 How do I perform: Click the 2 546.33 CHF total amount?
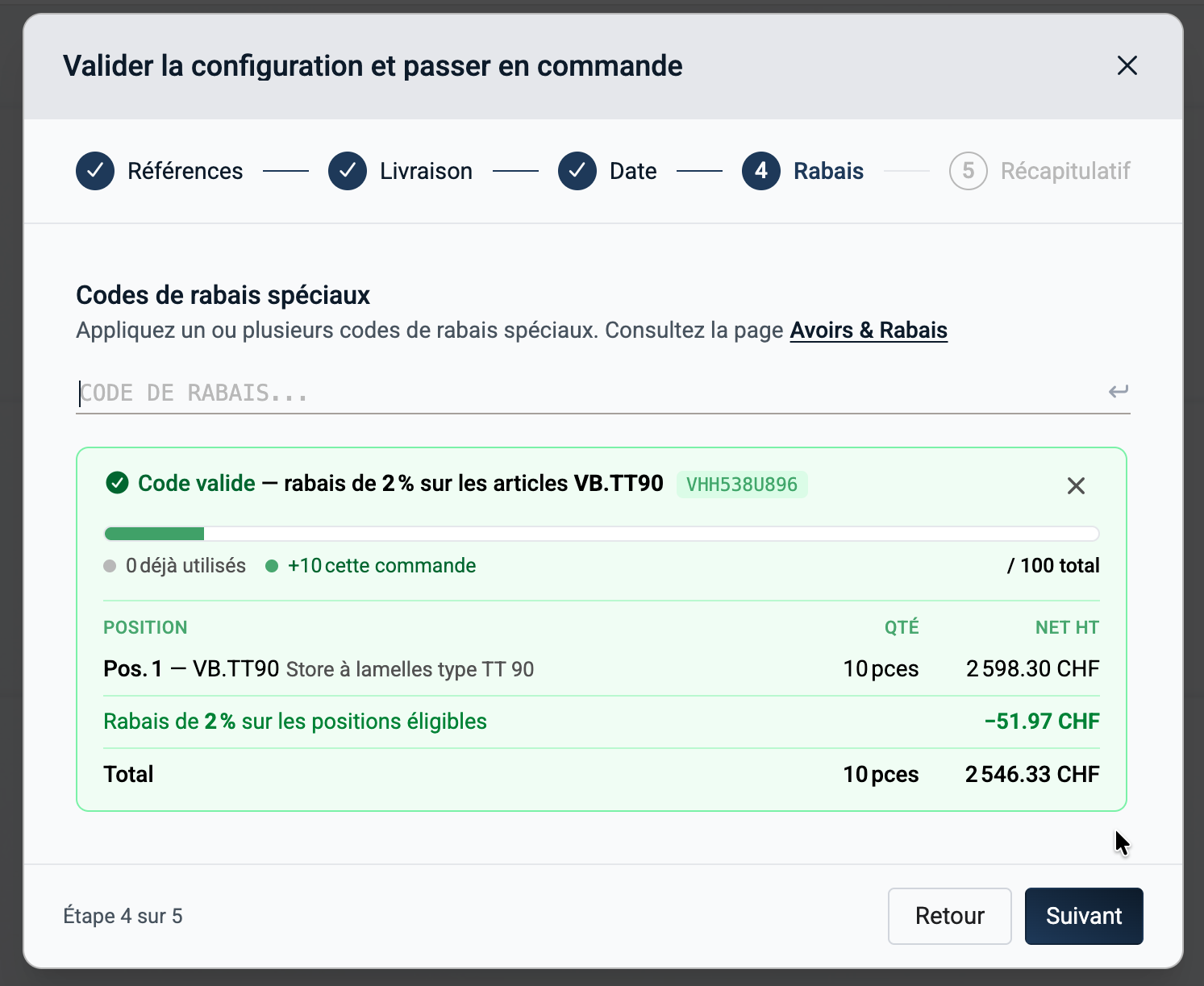[1032, 775]
